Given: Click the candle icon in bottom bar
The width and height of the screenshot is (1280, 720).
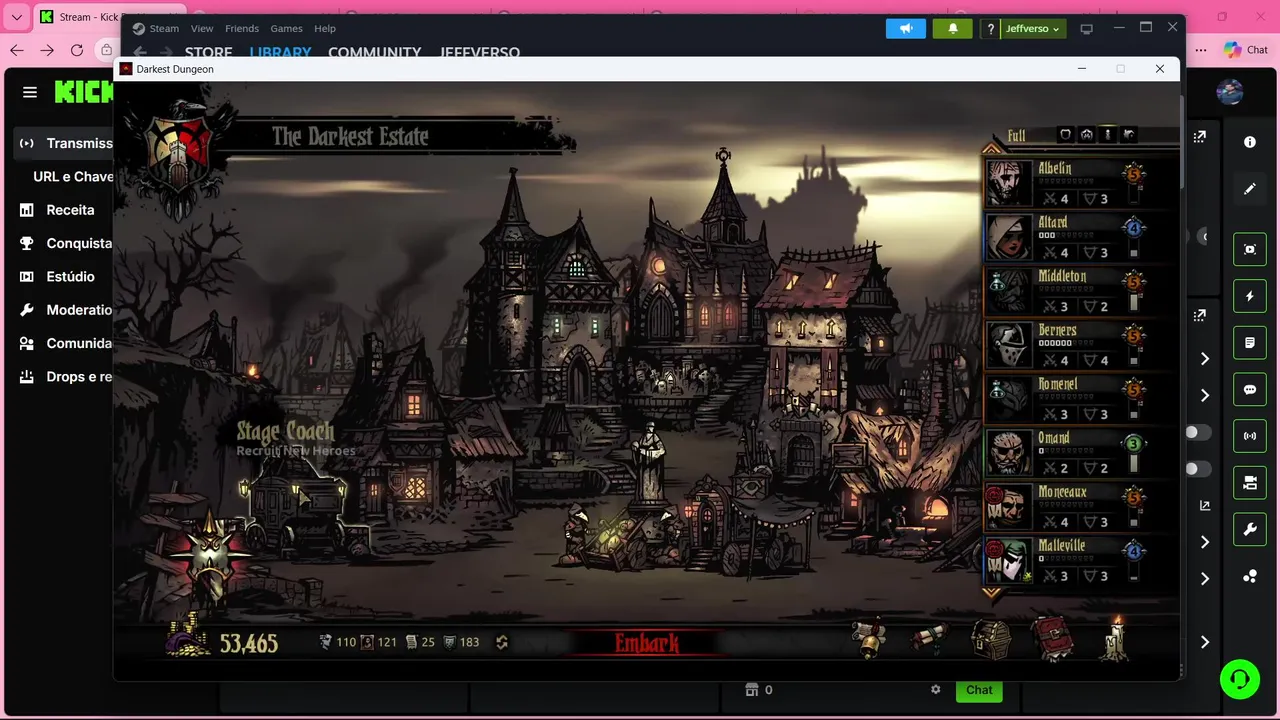Looking at the screenshot, I should point(1115,639).
